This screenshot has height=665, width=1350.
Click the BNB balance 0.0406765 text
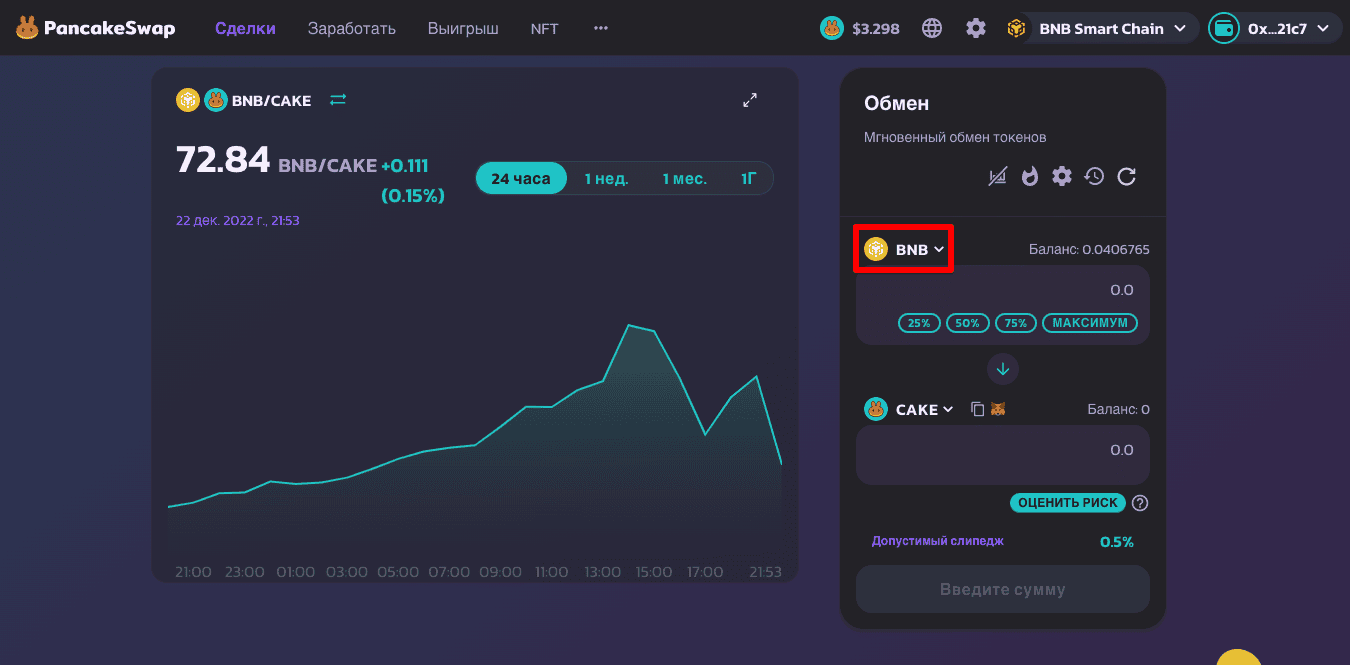pos(1089,249)
